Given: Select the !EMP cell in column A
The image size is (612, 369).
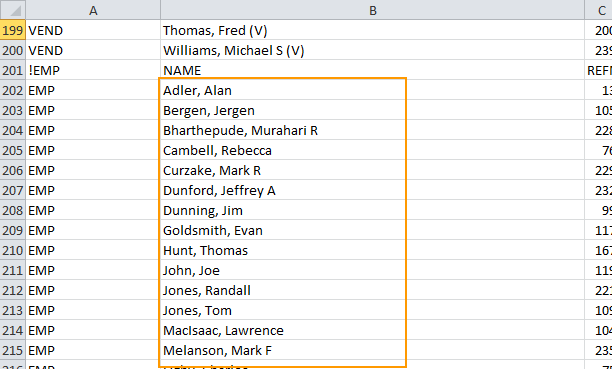Looking at the screenshot, I should coord(93,70).
